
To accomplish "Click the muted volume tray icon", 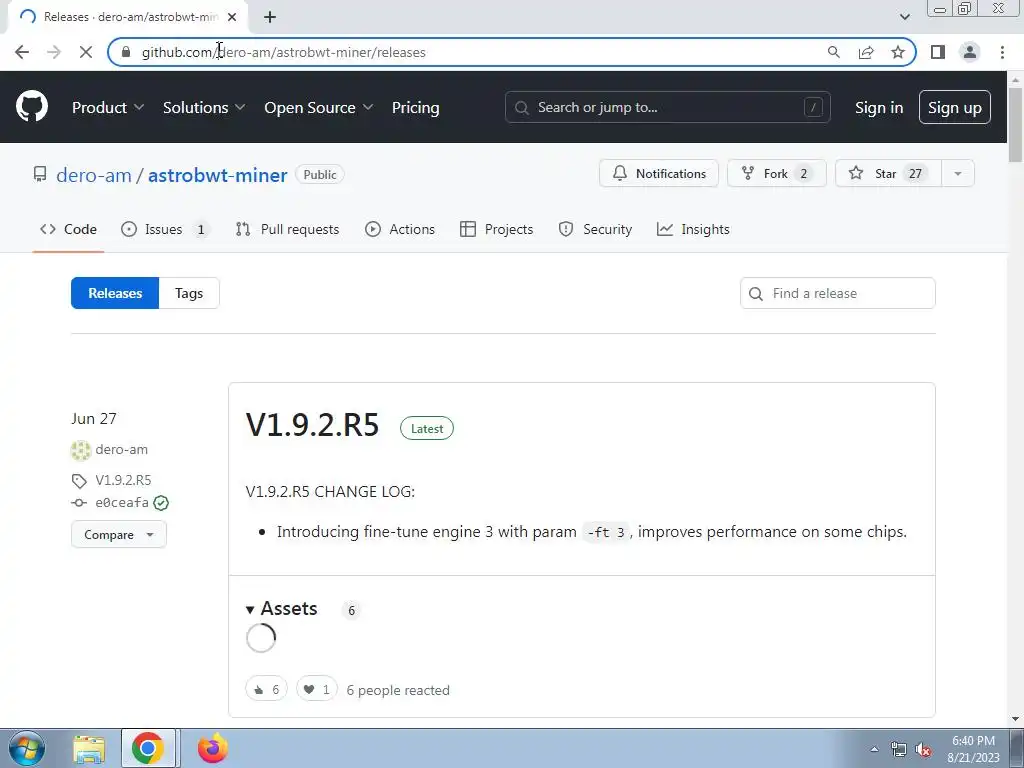I will point(923,750).
